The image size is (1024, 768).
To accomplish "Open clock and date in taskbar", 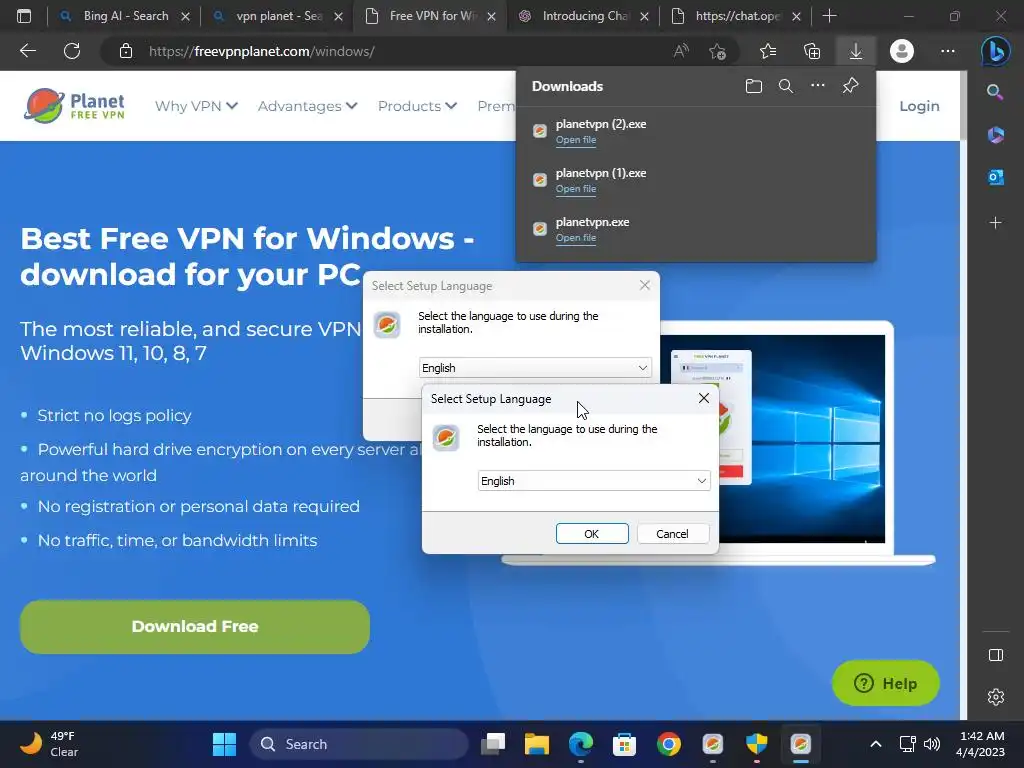I will point(980,744).
